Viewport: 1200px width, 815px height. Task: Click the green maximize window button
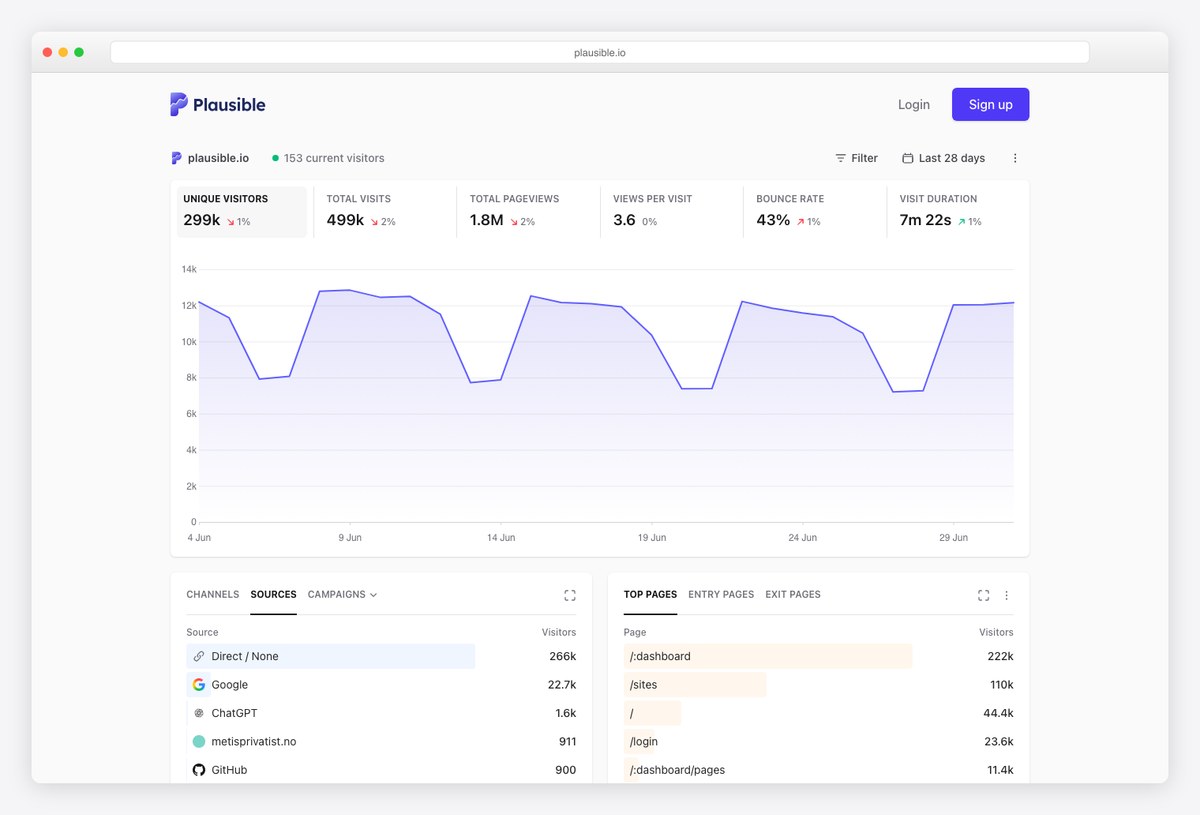pos(79,52)
